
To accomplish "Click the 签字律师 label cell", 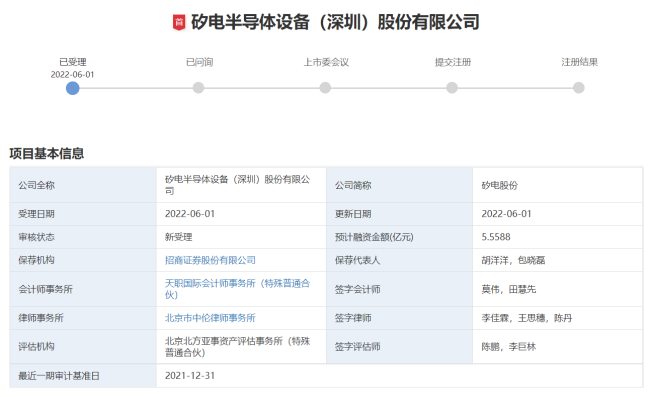I will click(x=400, y=318).
